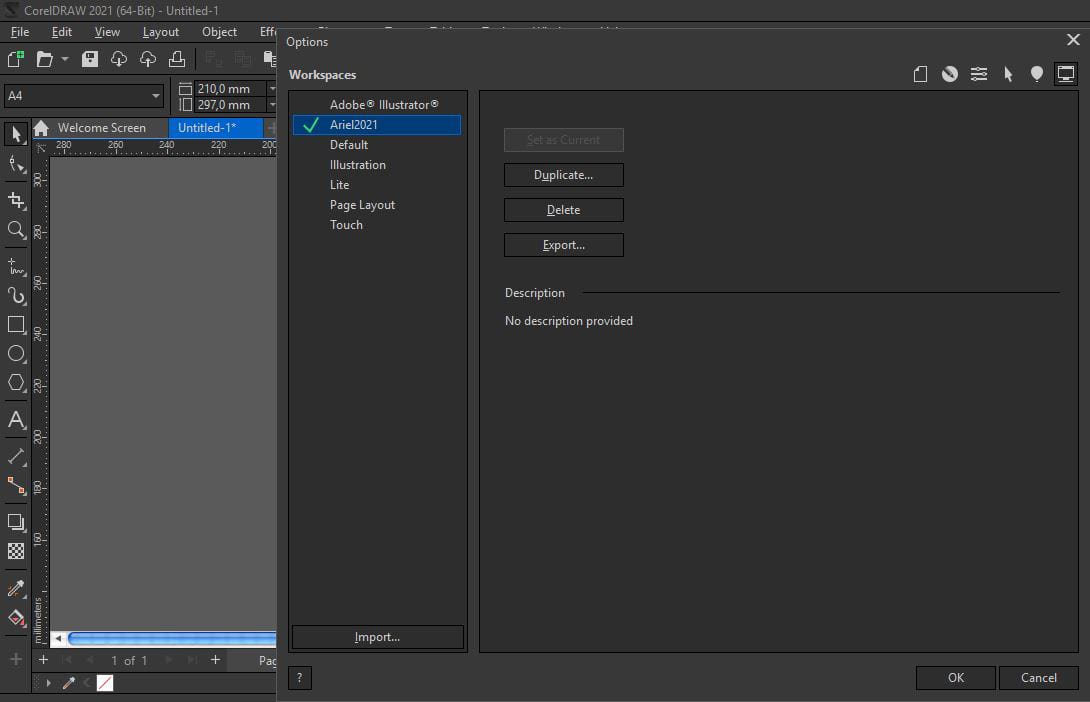Select the Interactive Fill tool
Image resolution: width=1090 pixels, height=702 pixels.
click(x=16, y=618)
